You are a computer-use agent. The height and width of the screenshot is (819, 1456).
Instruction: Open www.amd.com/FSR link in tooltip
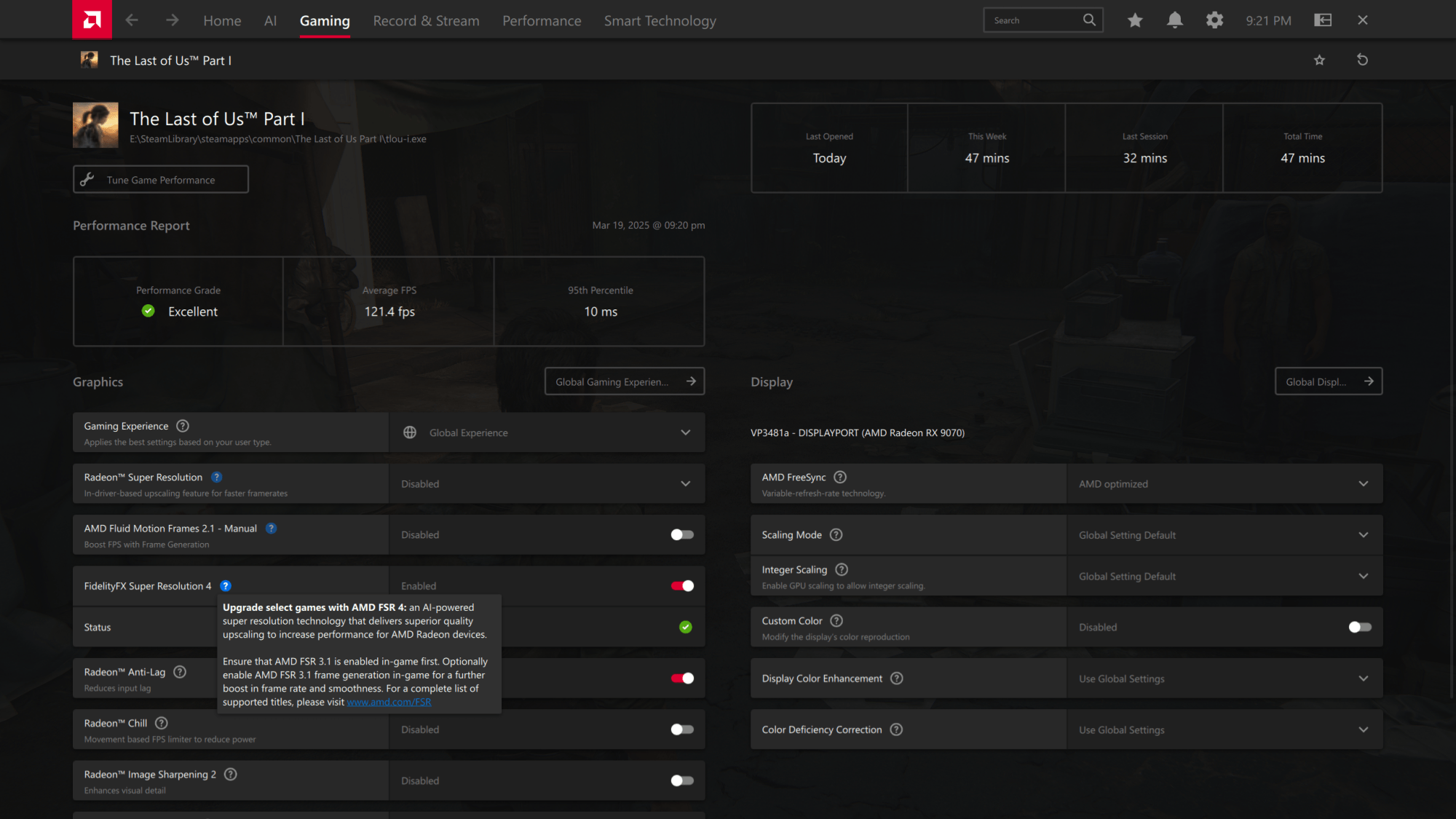coord(389,703)
